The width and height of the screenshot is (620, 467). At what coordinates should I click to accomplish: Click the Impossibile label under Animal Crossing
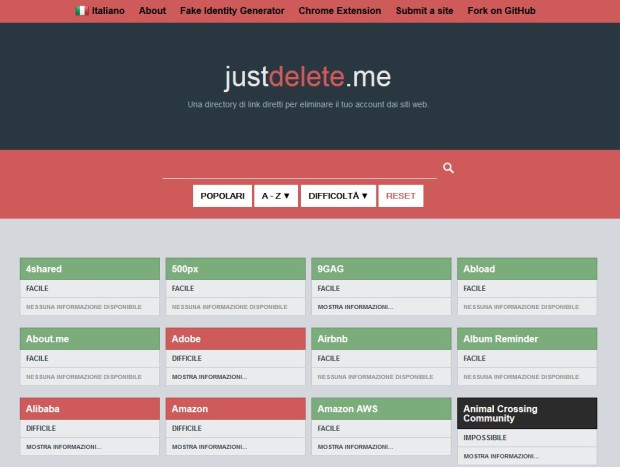click(x=485, y=438)
